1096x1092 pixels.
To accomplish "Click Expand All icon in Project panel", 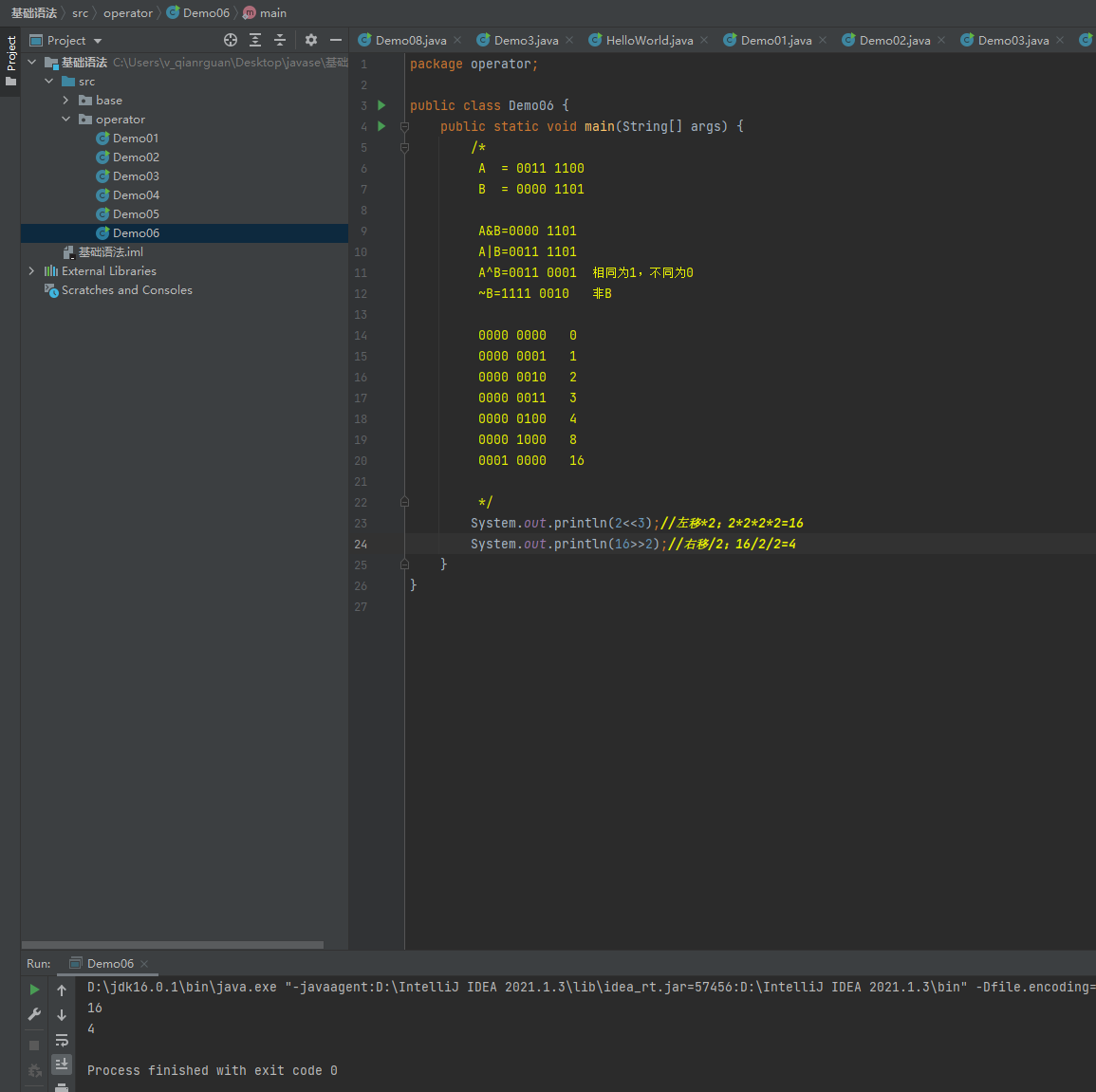I will click(x=255, y=41).
